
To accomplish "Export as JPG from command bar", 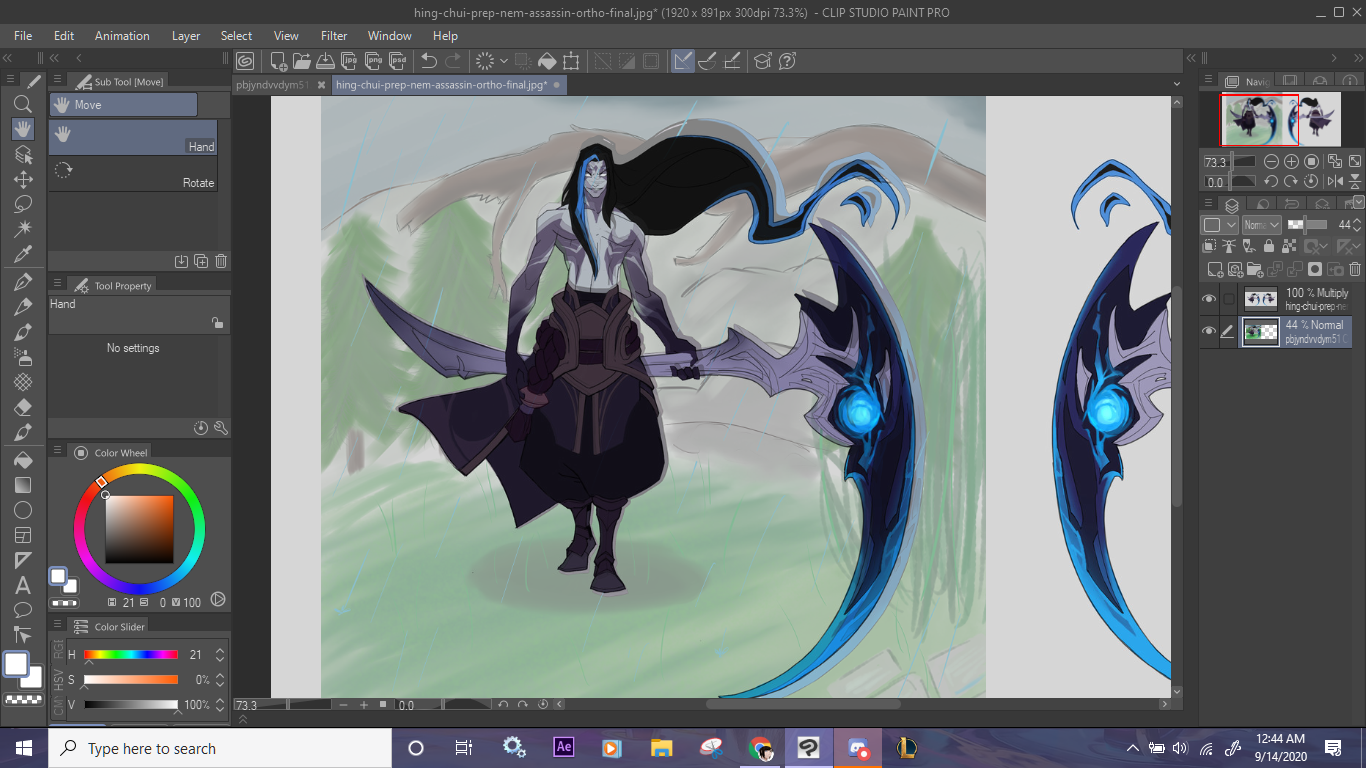I will pos(350,61).
